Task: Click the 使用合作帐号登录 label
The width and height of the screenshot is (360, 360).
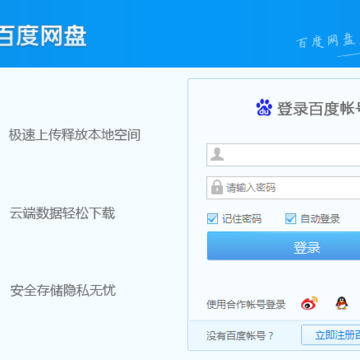Action: tap(246, 304)
